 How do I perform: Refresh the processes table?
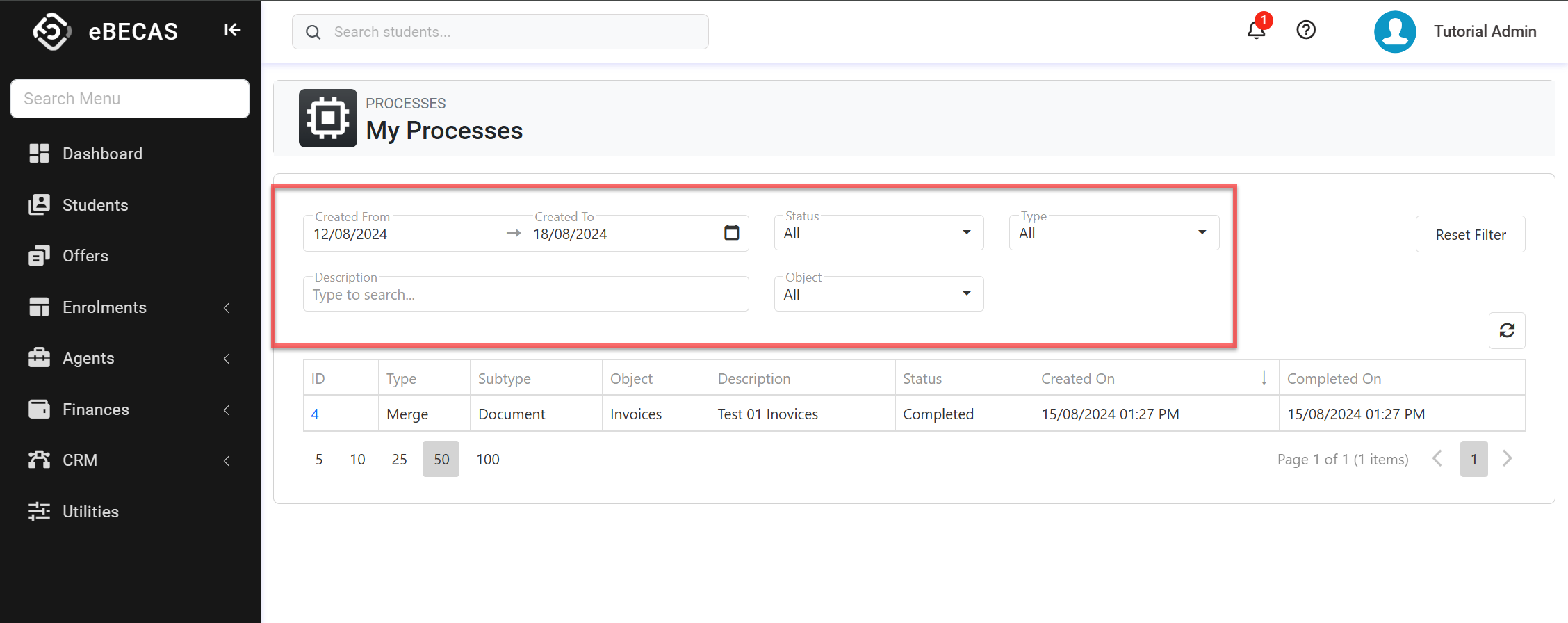(1506, 330)
